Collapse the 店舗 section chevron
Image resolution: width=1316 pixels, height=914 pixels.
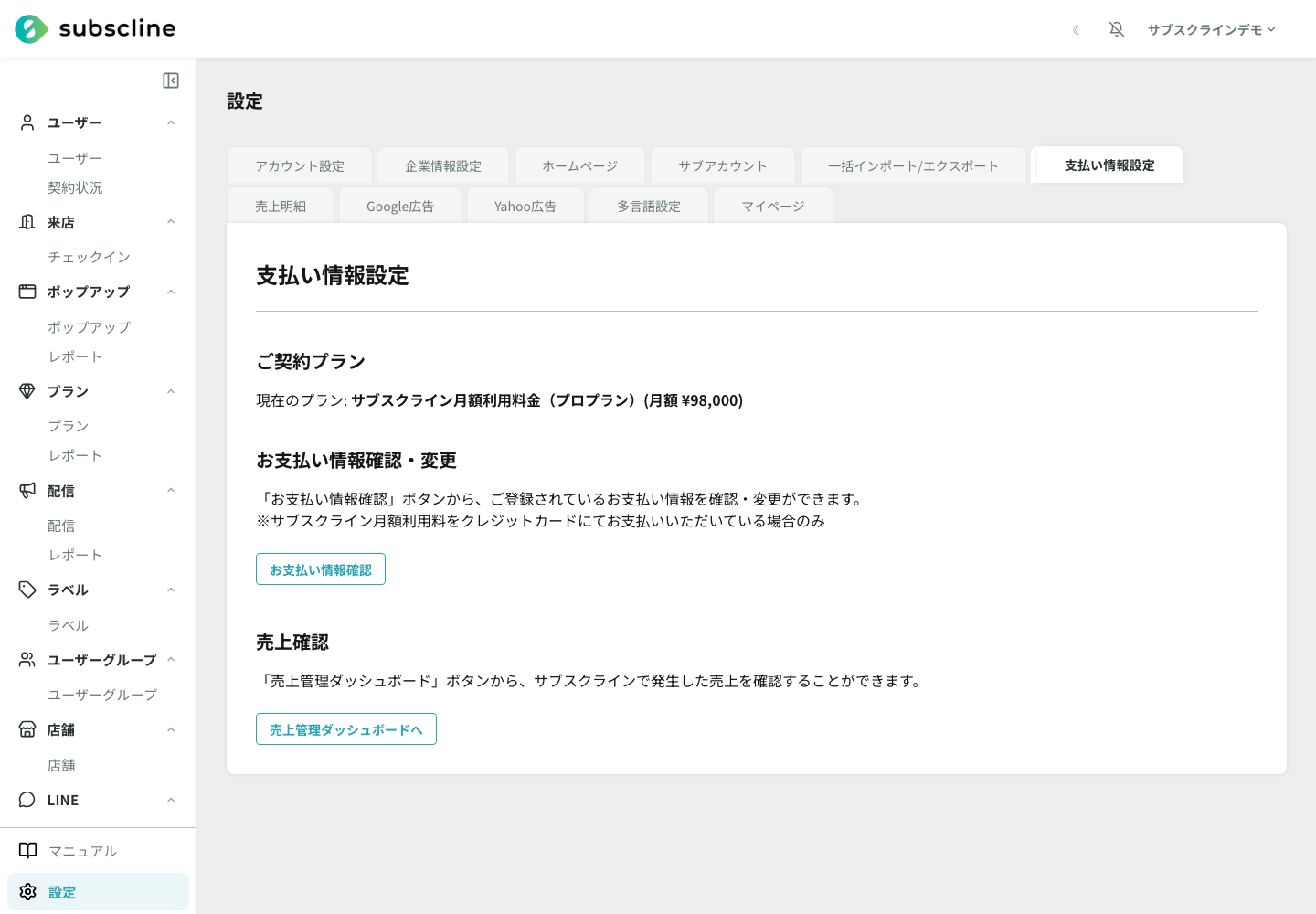tap(171, 729)
